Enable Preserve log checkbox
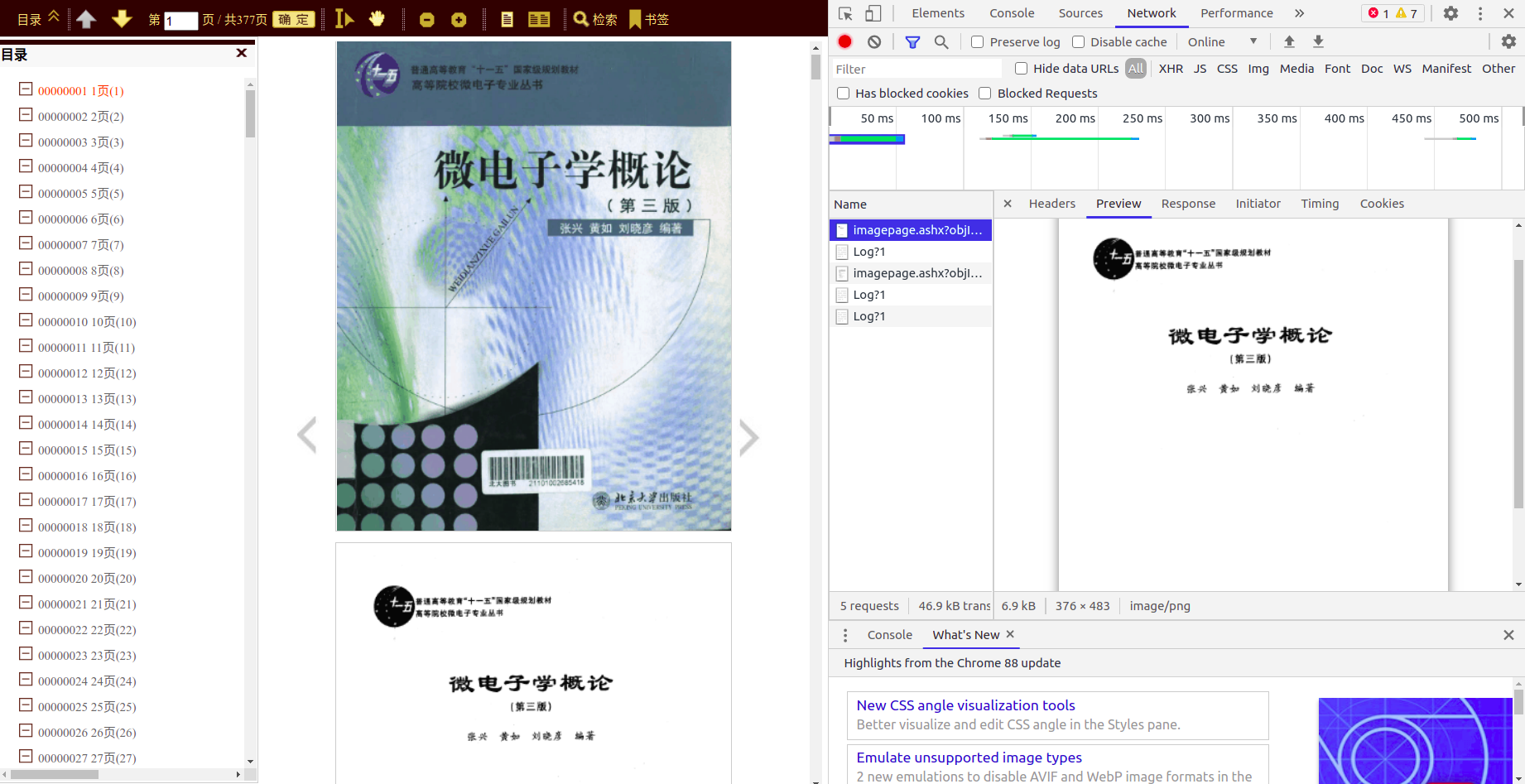1525x784 pixels. 978,42
